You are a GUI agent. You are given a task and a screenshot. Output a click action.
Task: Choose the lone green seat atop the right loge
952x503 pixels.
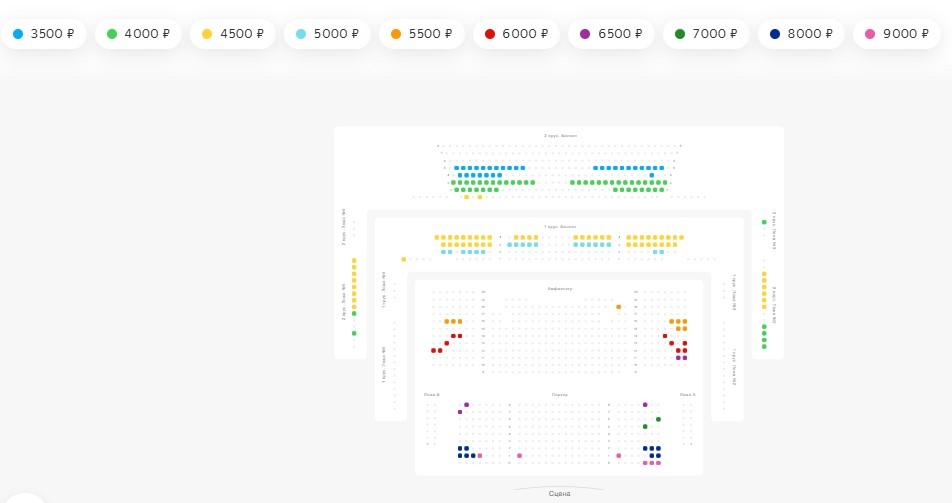click(x=764, y=222)
